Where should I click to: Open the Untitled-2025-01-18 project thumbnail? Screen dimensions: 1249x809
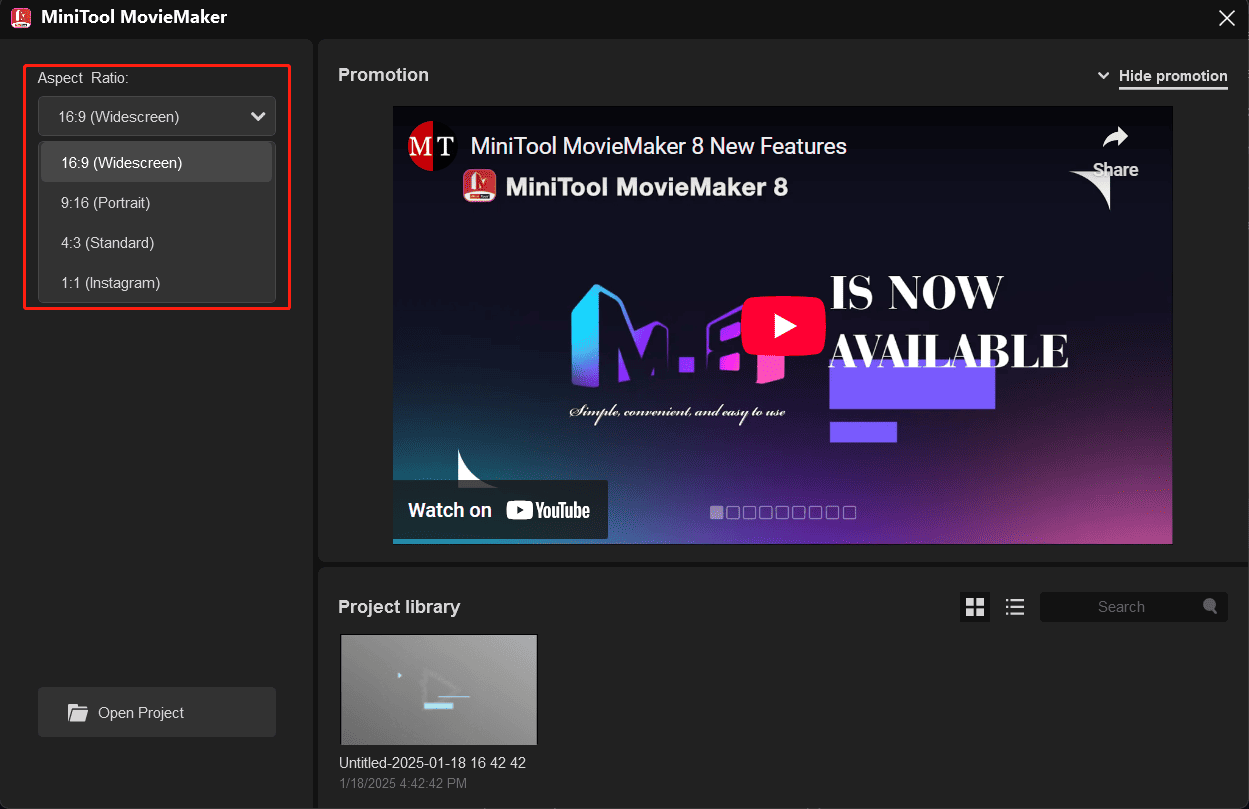[439, 690]
